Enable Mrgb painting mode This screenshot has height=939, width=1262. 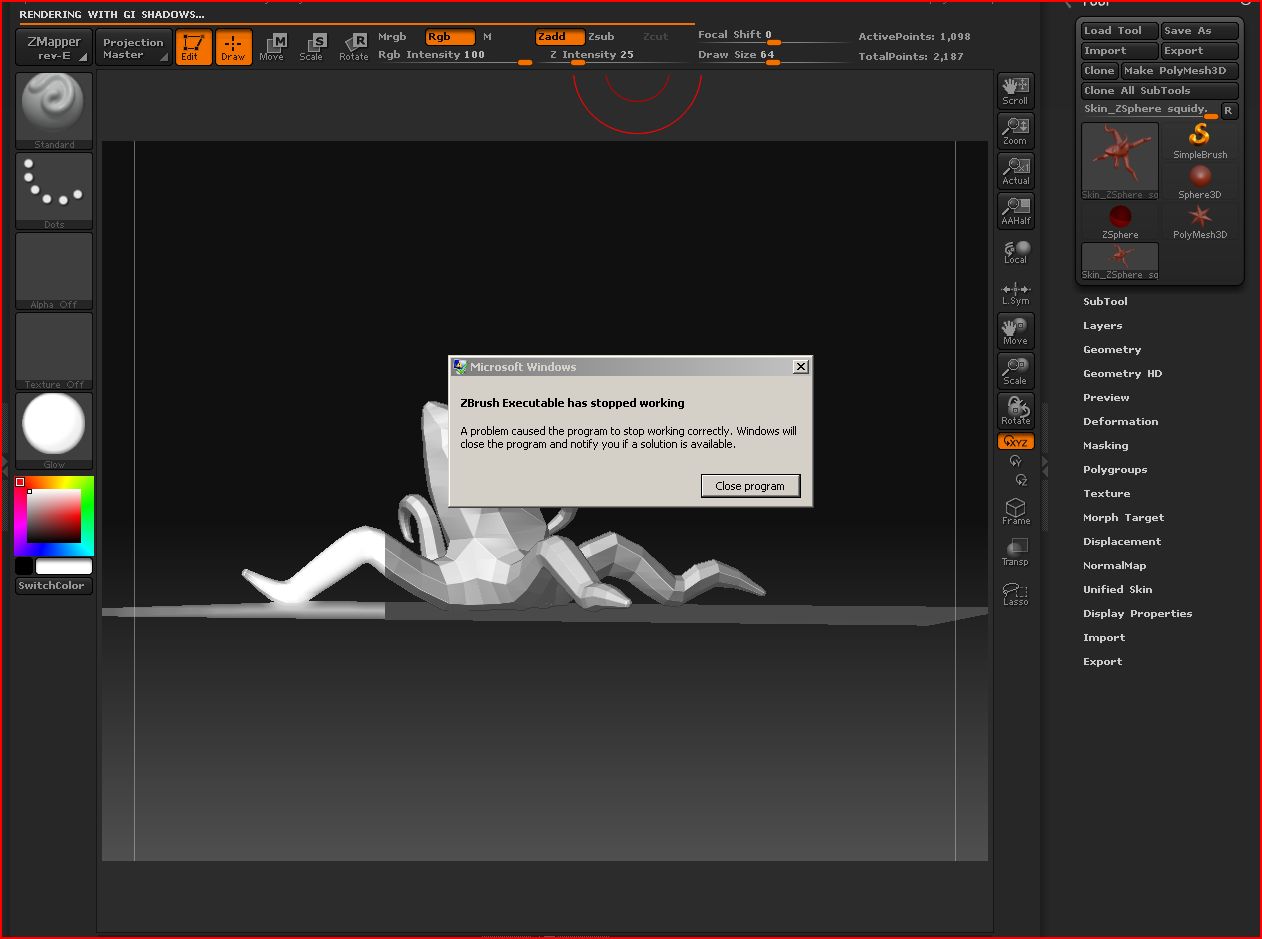tap(392, 37)
